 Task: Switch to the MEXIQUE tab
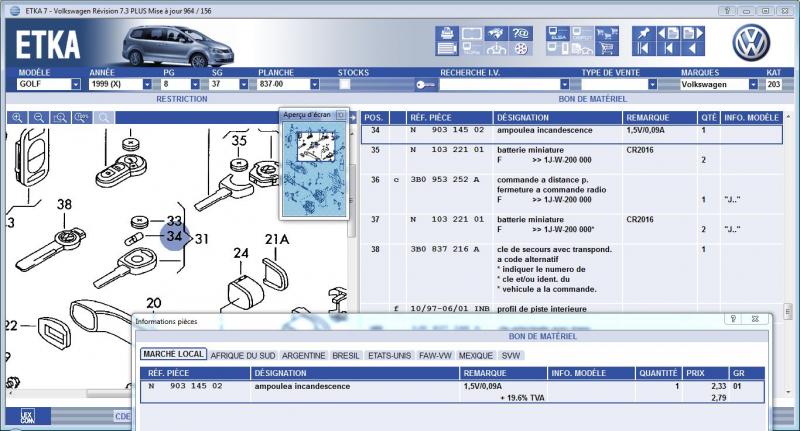(x=476, y=356)
